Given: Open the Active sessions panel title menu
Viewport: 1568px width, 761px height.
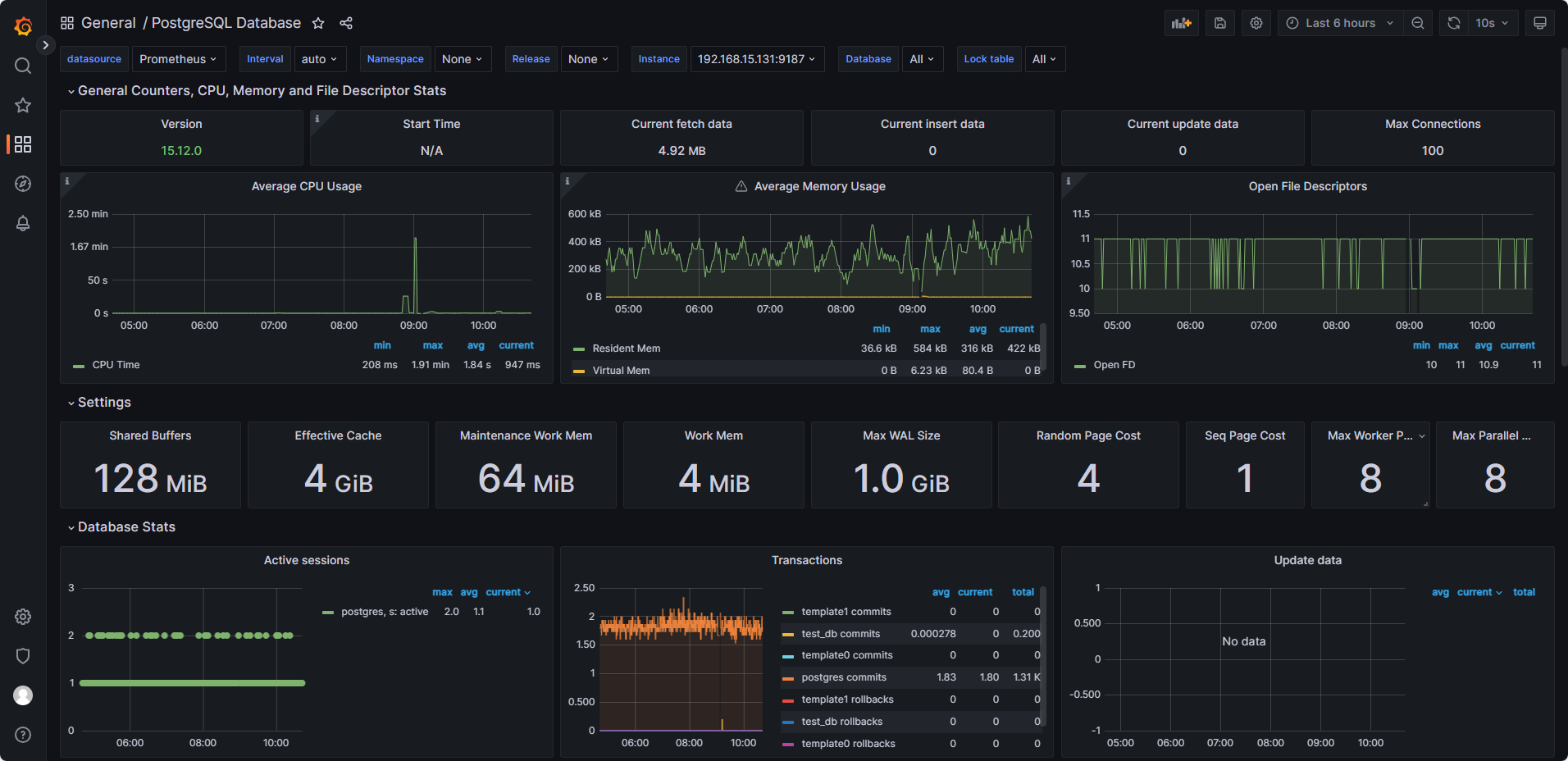Looking at the screenshot, I should (x=307, y=560).
